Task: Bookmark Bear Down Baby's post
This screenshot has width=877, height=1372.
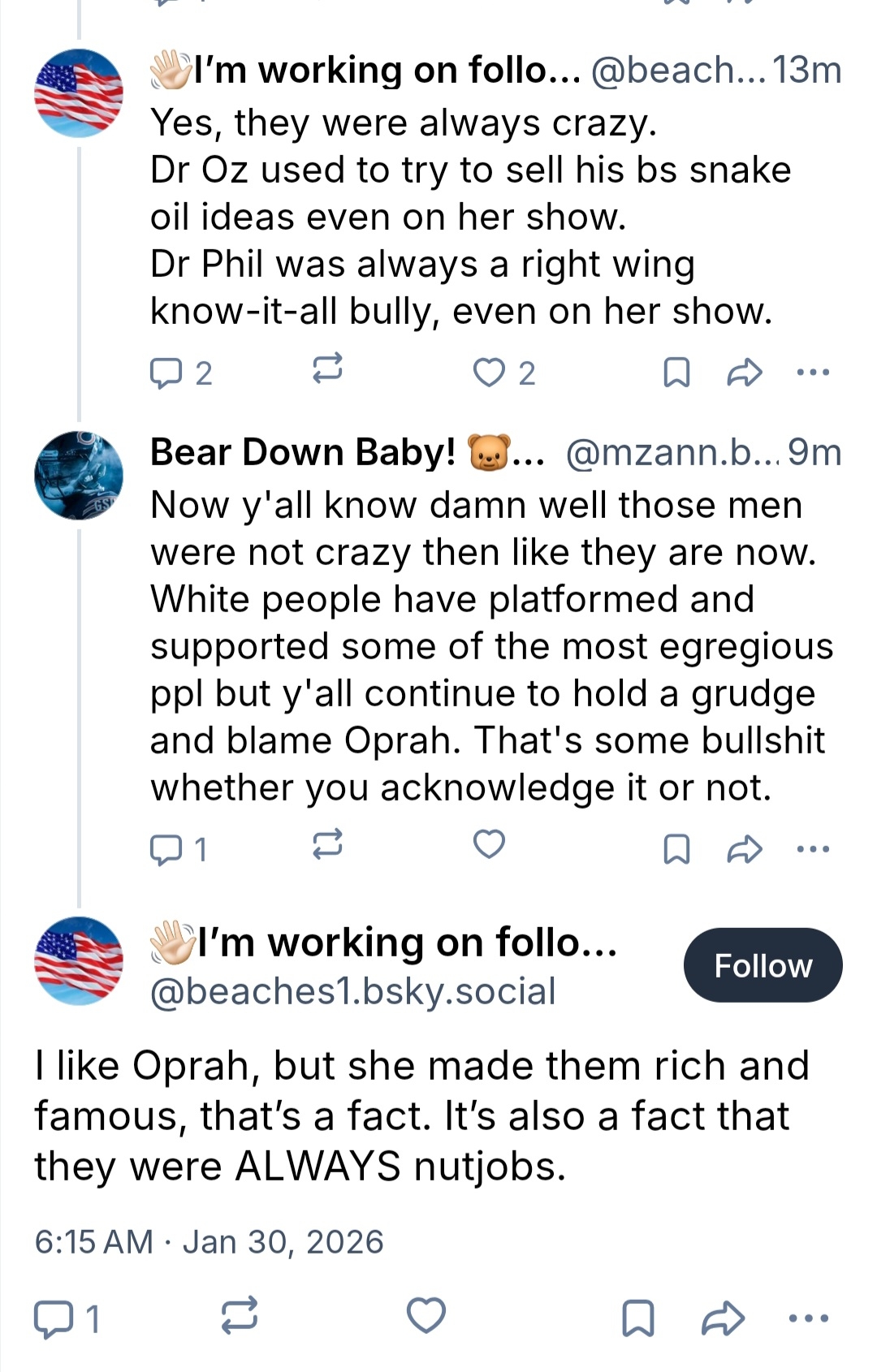Action: (x=676, y=849)
